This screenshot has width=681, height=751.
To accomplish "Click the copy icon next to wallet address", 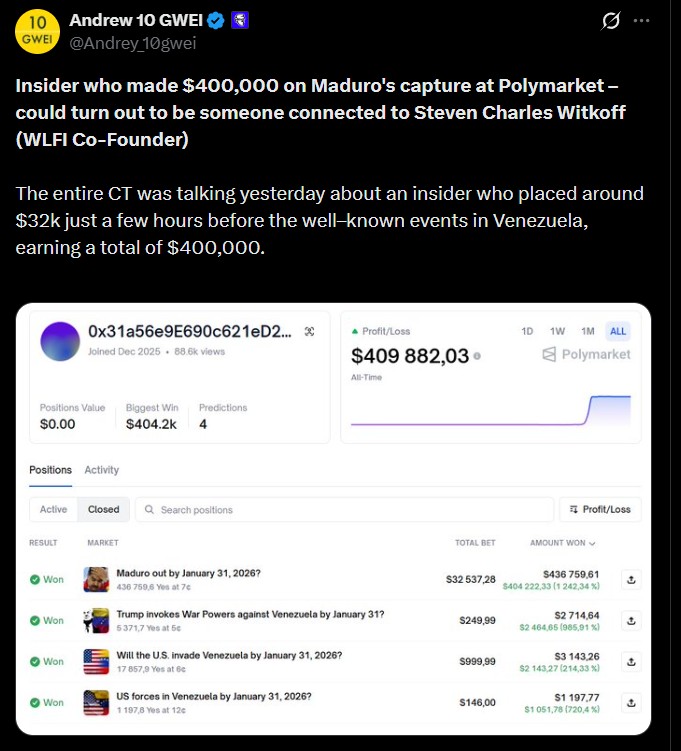I will (x=309, y=331).
